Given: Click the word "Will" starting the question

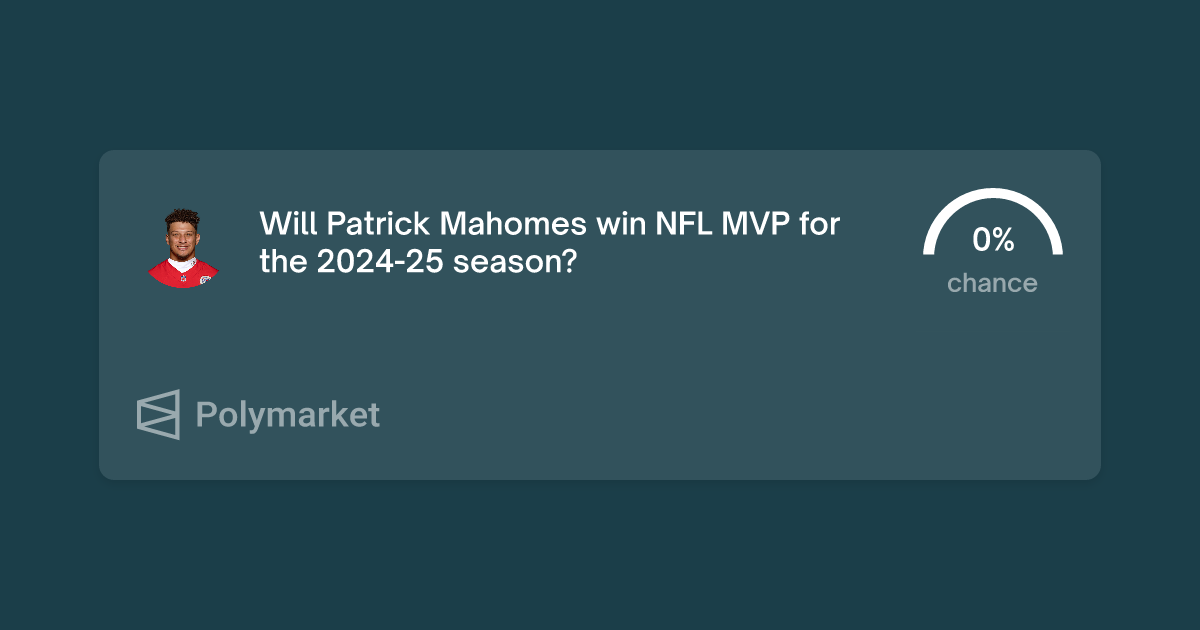Looking at the screenshot, I should click(x=289, y=223).
